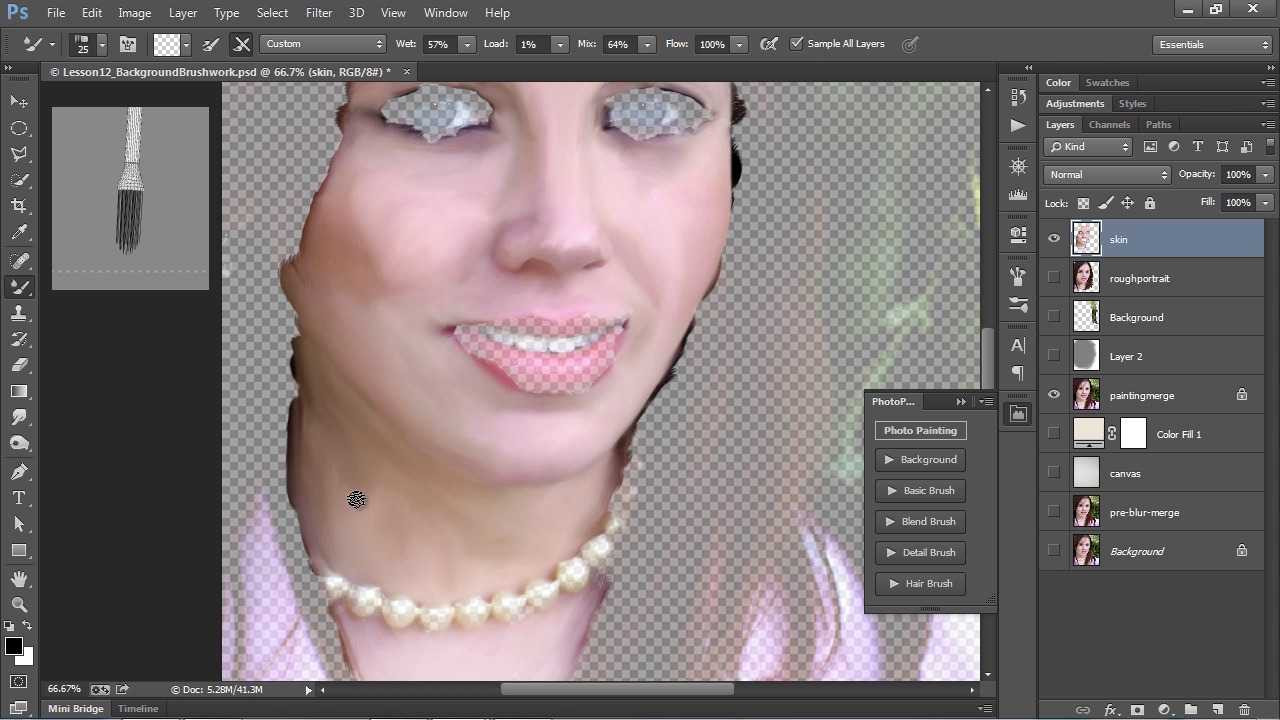Open the Image menu
The height and width of the screenshot is (720, 1280).
point(135,13)
